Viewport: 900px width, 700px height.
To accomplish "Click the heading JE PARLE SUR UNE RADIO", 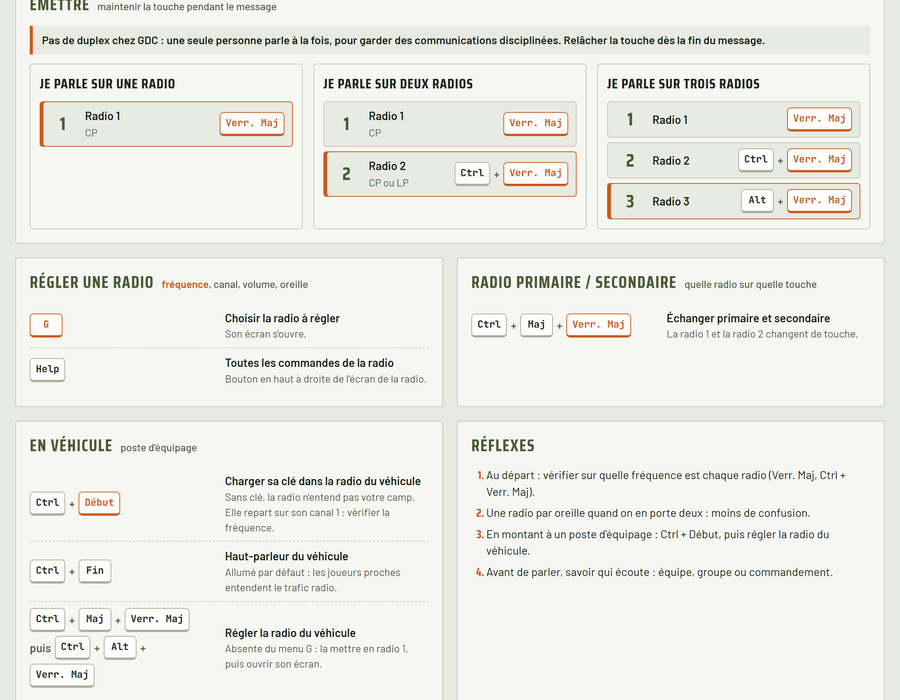I will pos(107,84).
